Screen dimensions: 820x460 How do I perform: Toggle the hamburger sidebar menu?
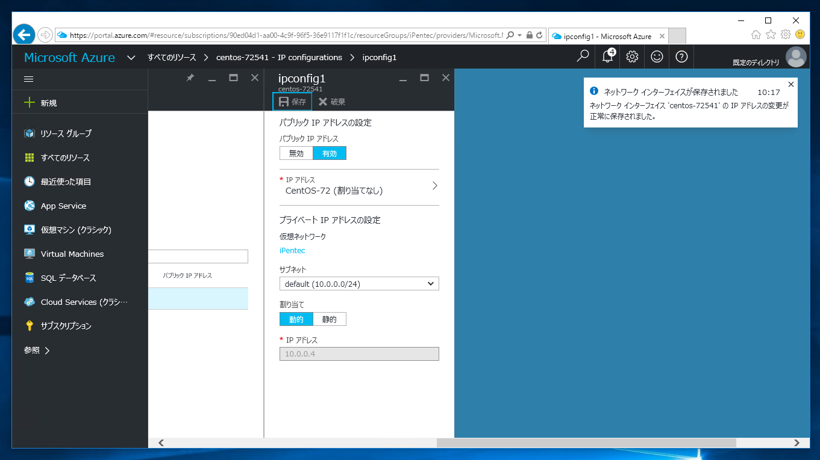pyautogui.click(x=29, y=79)
